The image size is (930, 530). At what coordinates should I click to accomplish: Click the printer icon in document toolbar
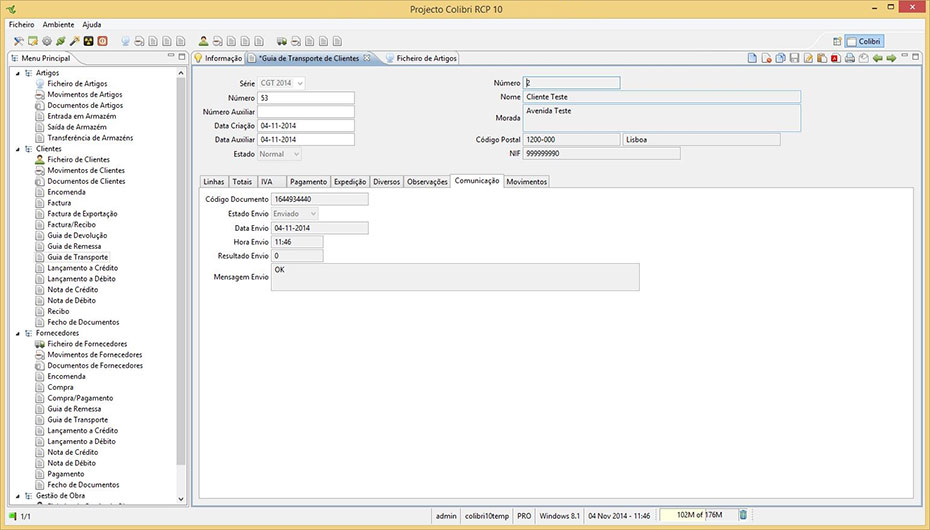pos(849,59)
